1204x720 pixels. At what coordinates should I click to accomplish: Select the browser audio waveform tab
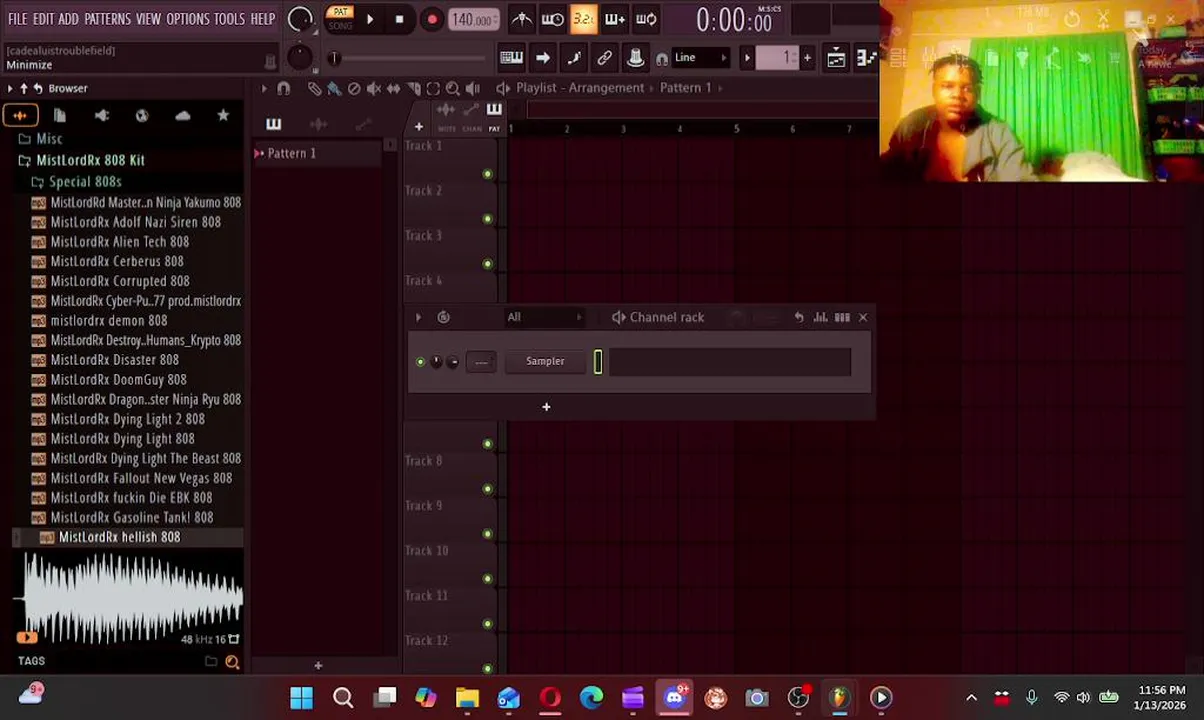click(x=20, y=116)
